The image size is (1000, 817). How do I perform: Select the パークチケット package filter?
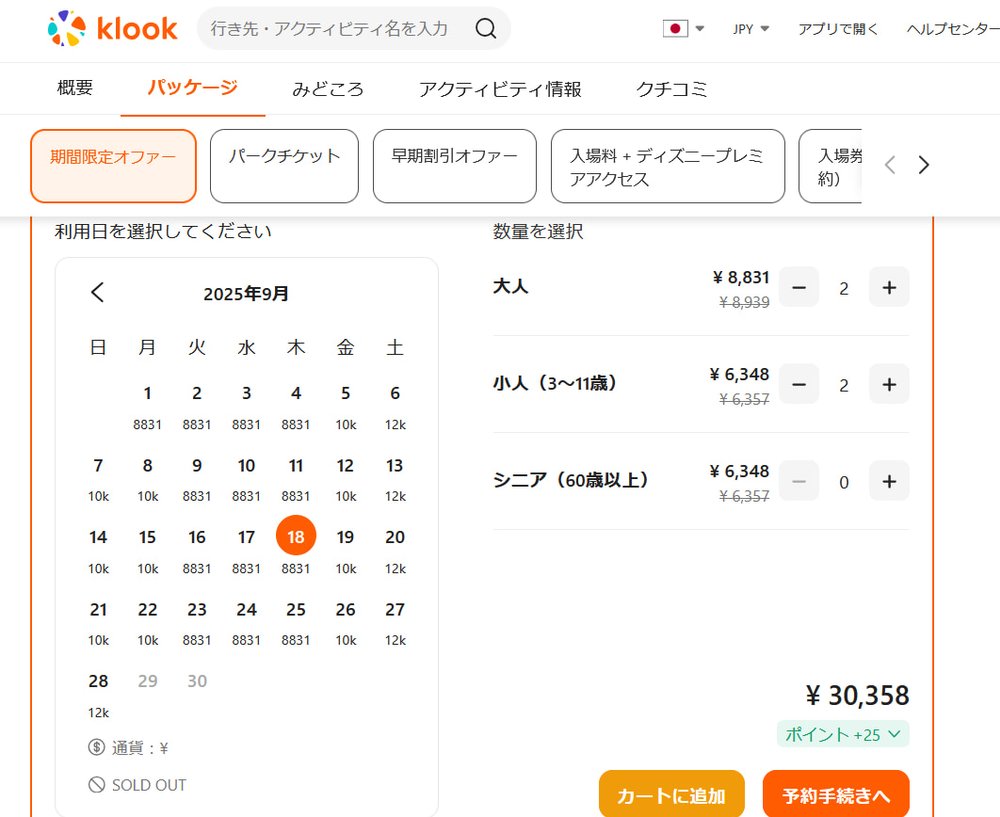pyautogui.click(x=284, y=165)
